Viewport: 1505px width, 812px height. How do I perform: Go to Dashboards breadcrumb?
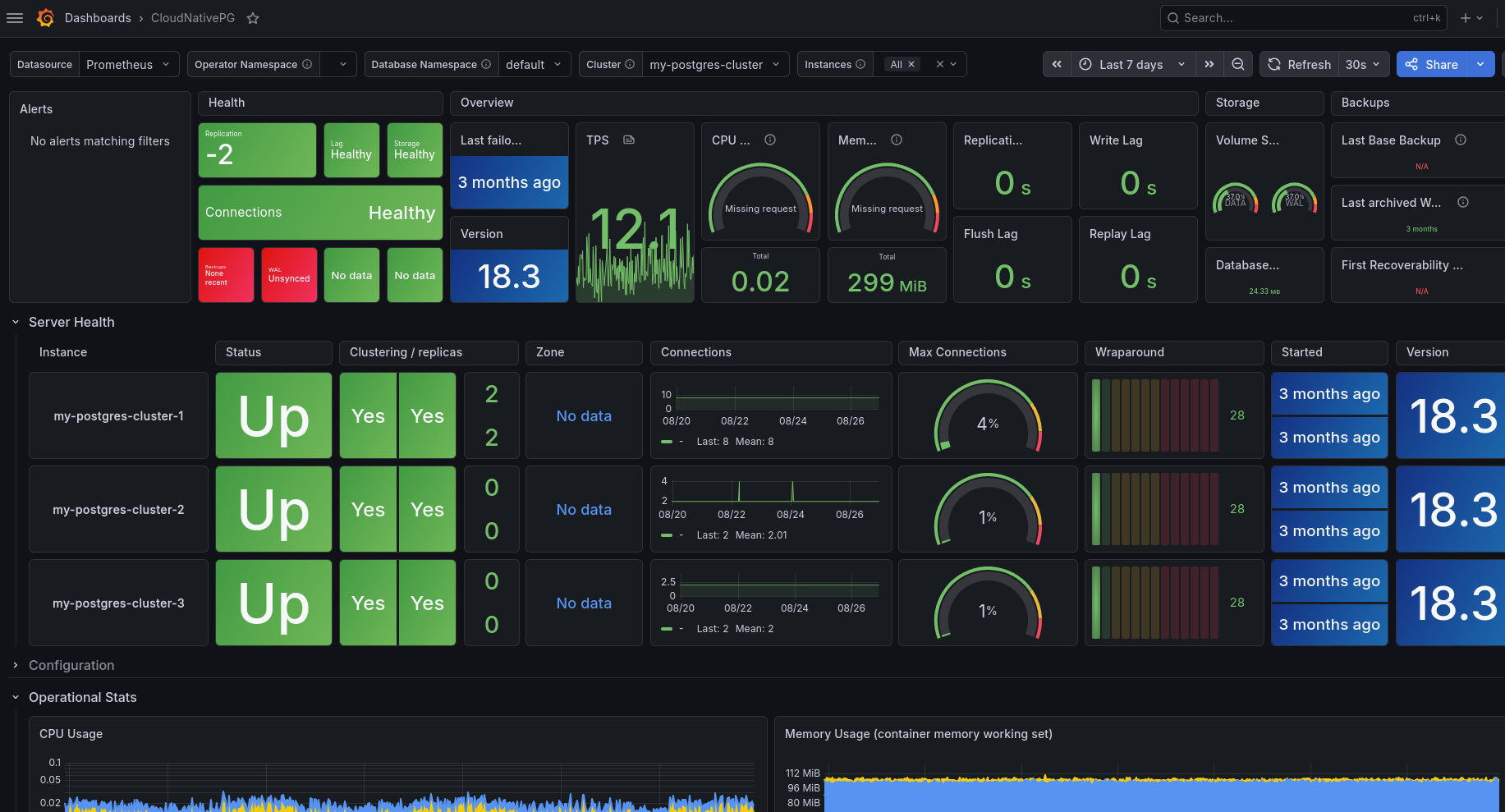tap(98, 18)
